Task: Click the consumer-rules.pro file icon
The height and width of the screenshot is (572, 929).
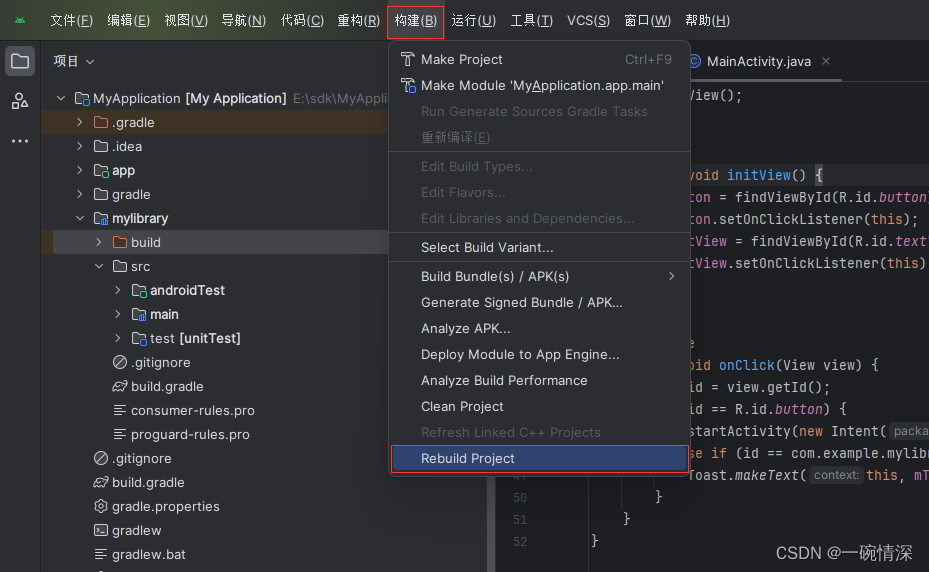Action: (120, 410)
